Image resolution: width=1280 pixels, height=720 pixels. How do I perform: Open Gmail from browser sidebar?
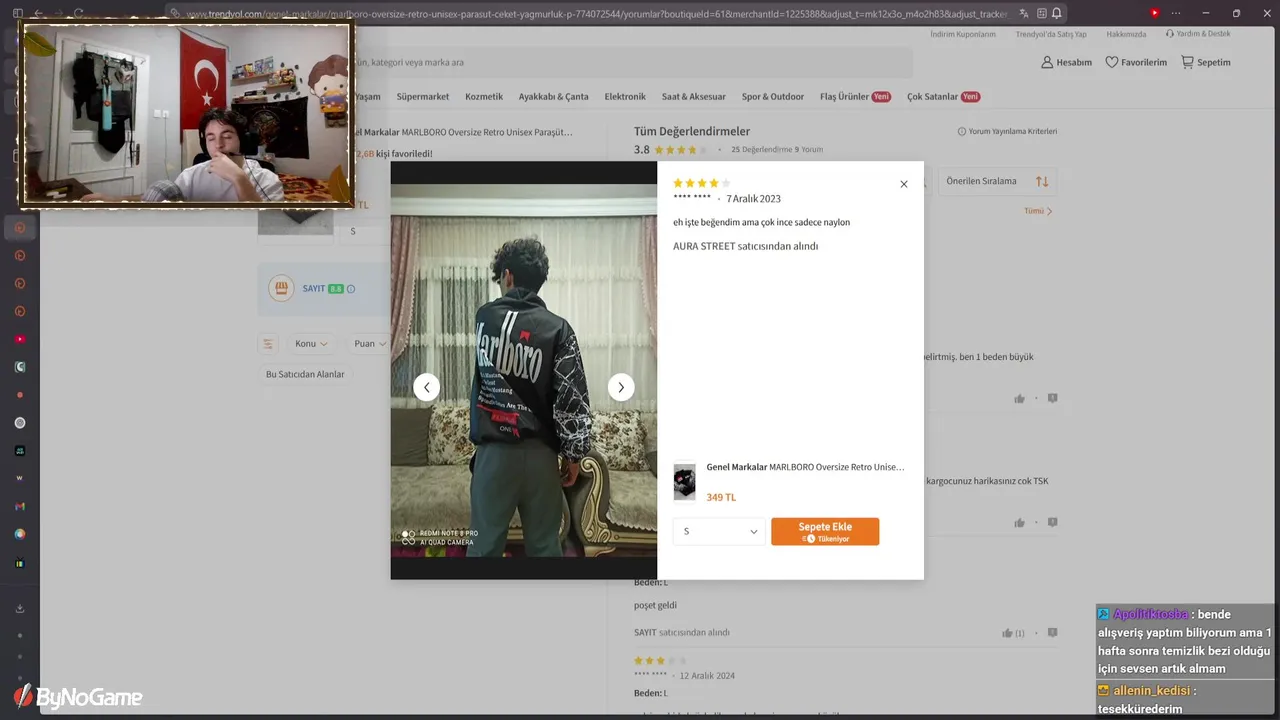point(20,506)
